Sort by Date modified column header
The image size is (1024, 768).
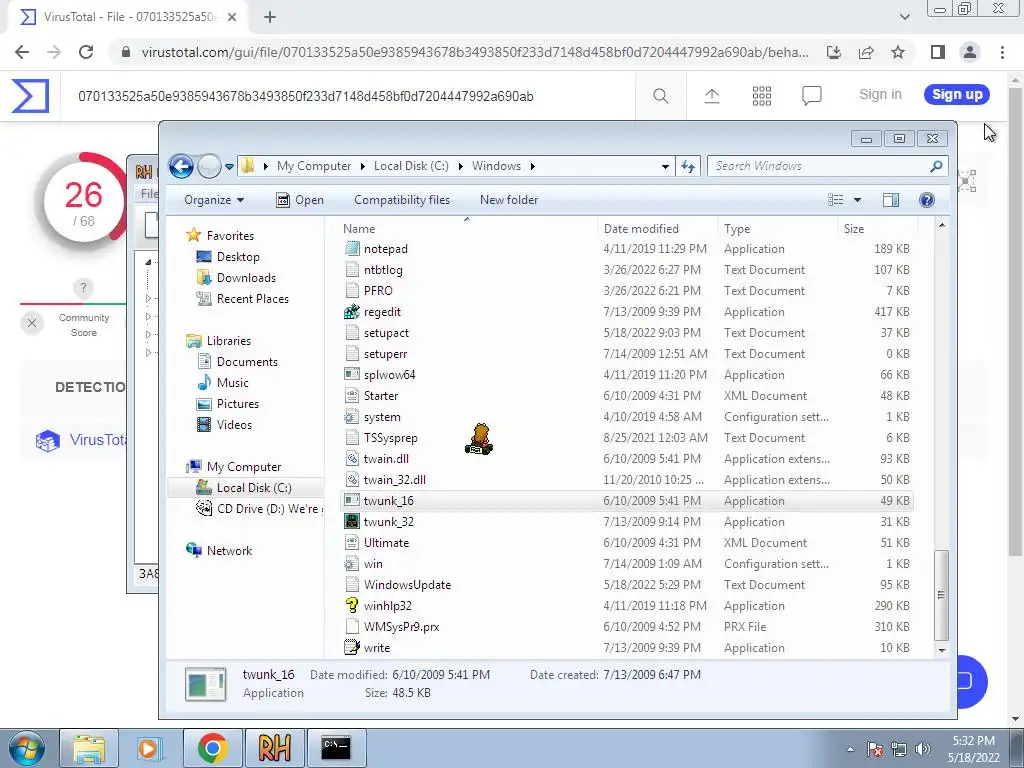(657, 229)
